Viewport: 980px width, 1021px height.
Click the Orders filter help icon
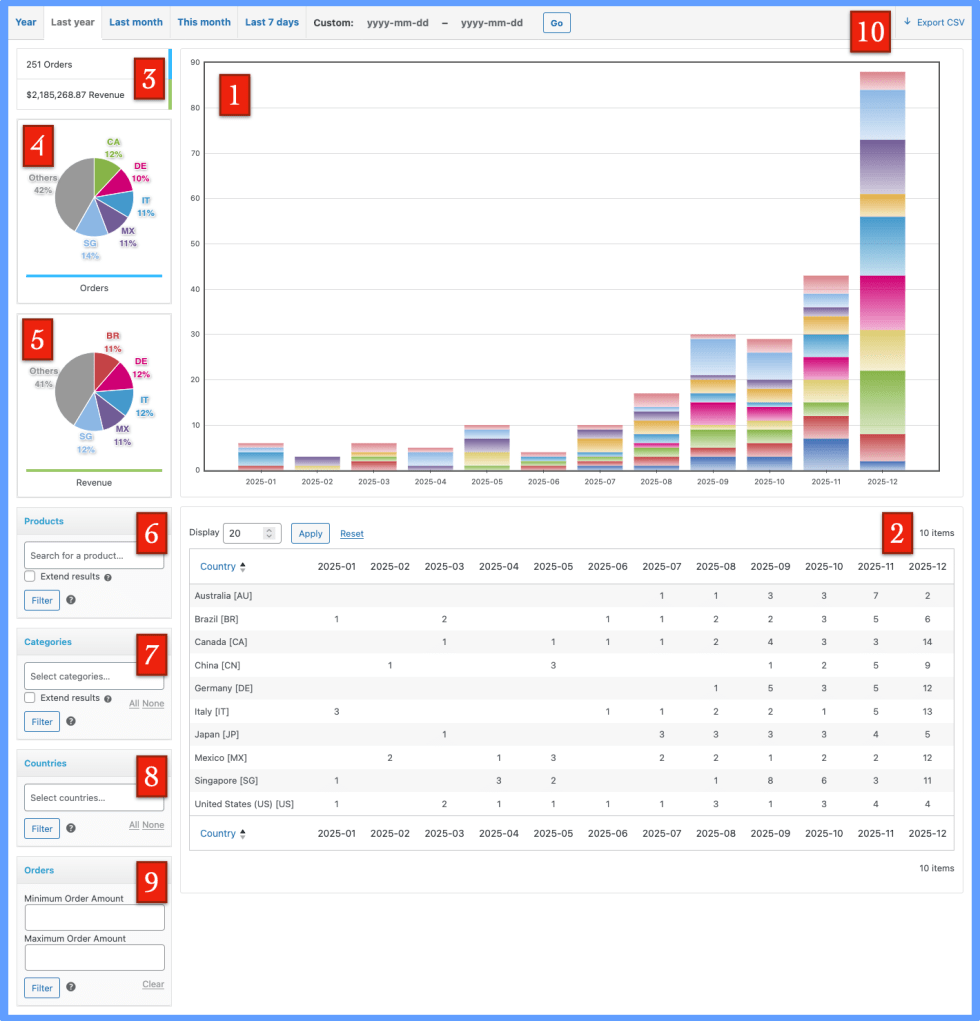[71, 987]
